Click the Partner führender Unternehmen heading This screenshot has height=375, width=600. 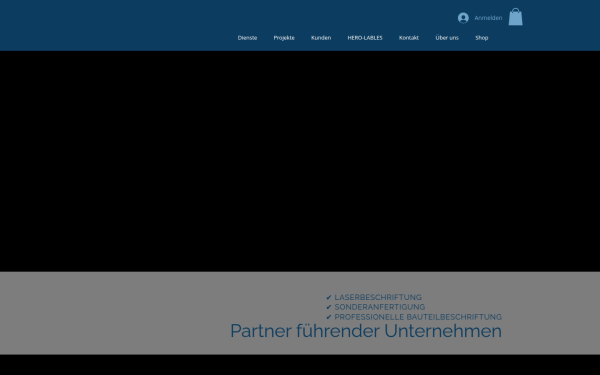[x=366, y=331]
